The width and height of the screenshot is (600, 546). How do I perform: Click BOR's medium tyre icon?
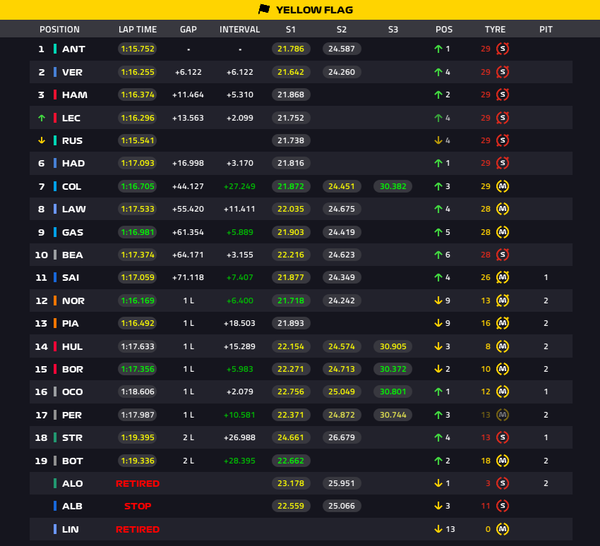tap(502, 369)
